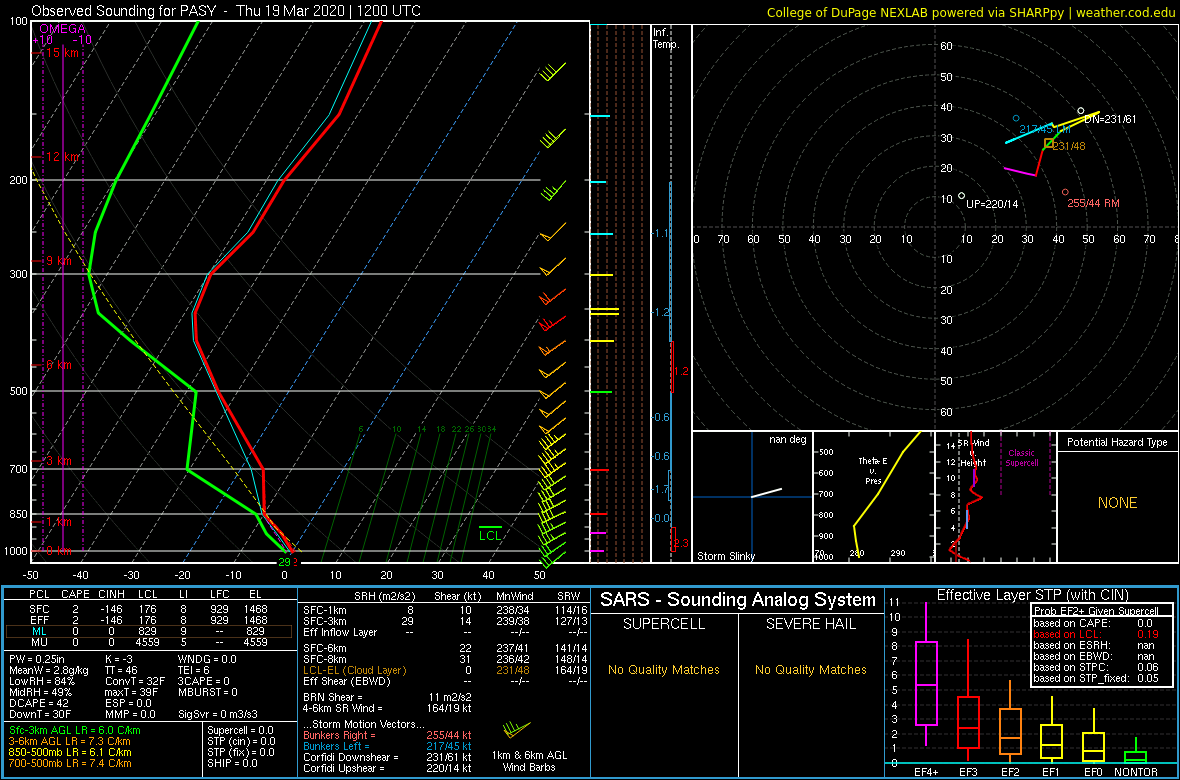Click the Storm Slinky plot
The width and height of the screenshot is (1180, 780).
tap(752, 497)
